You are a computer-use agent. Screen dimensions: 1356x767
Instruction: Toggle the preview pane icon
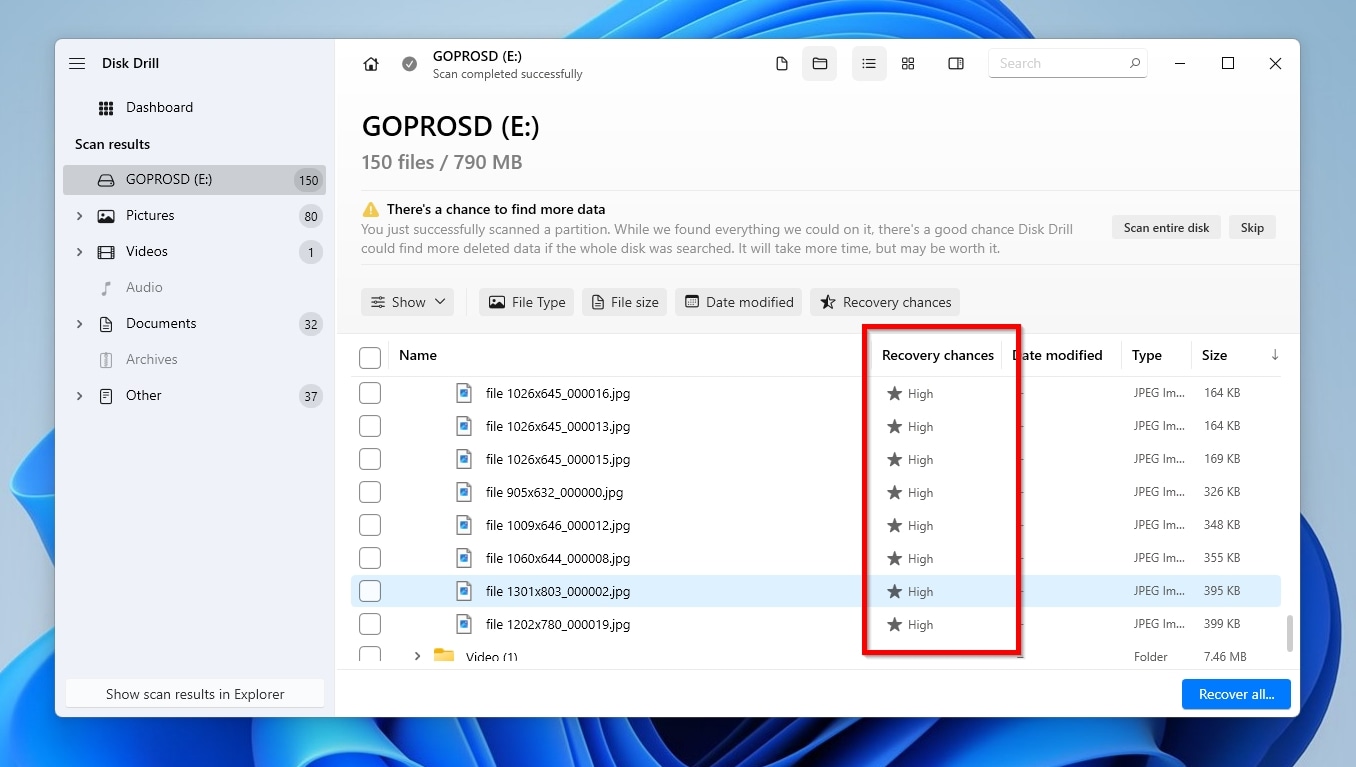956,64
